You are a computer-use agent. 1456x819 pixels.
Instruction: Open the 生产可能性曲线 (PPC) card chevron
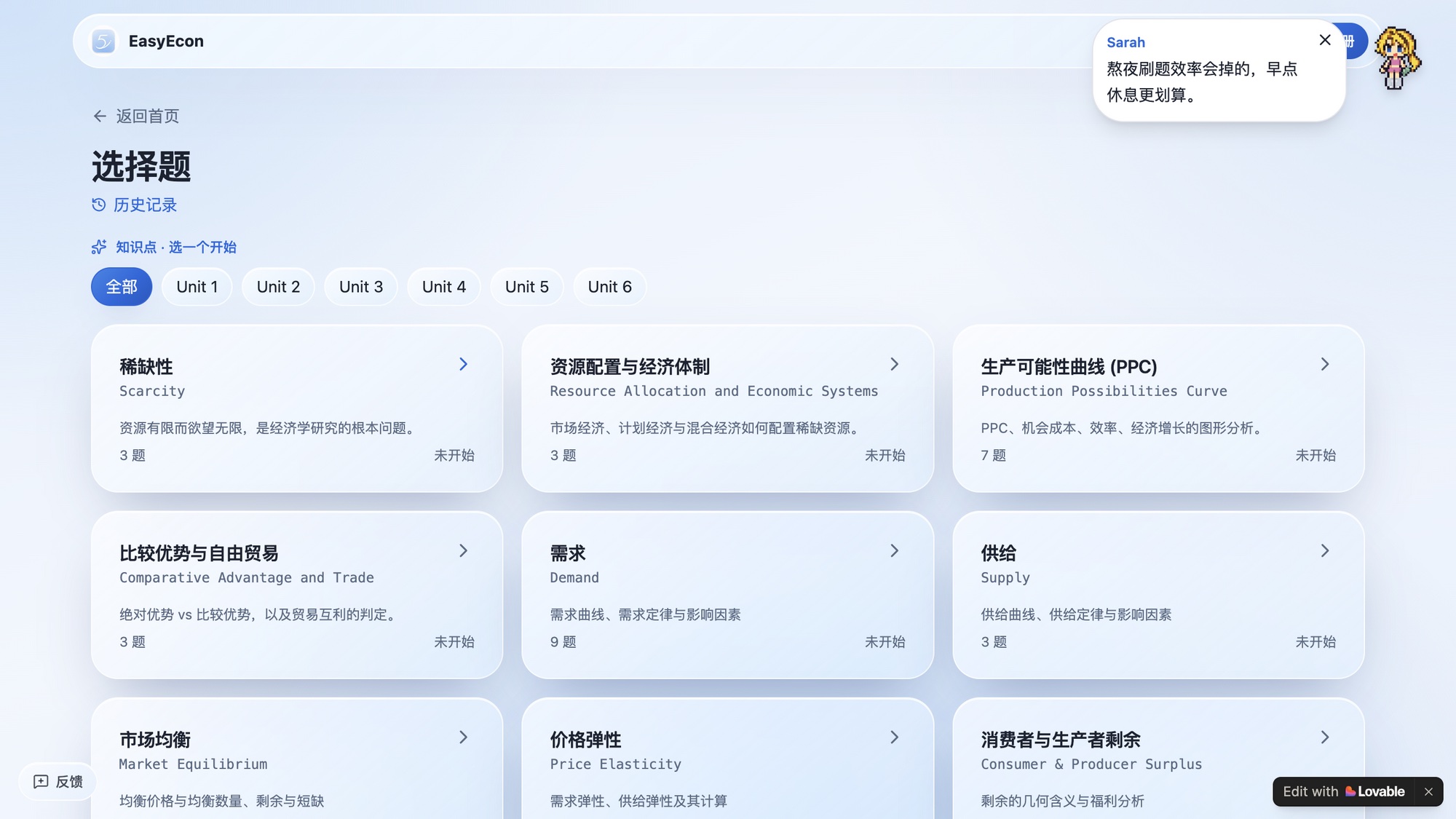(1325, 364)
